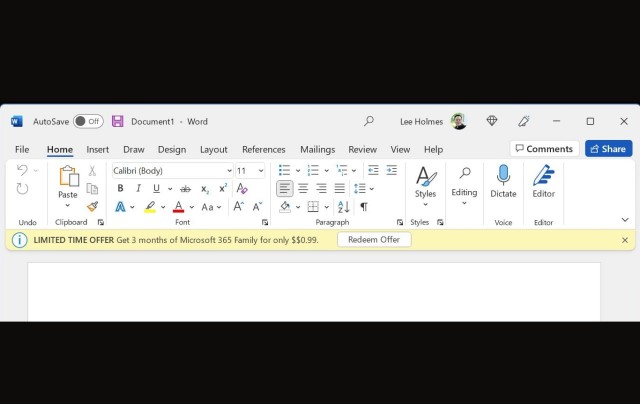This screenshot has width=640, height=404.
Task: Expand the Paste options arrow
Action: (68, 205)
